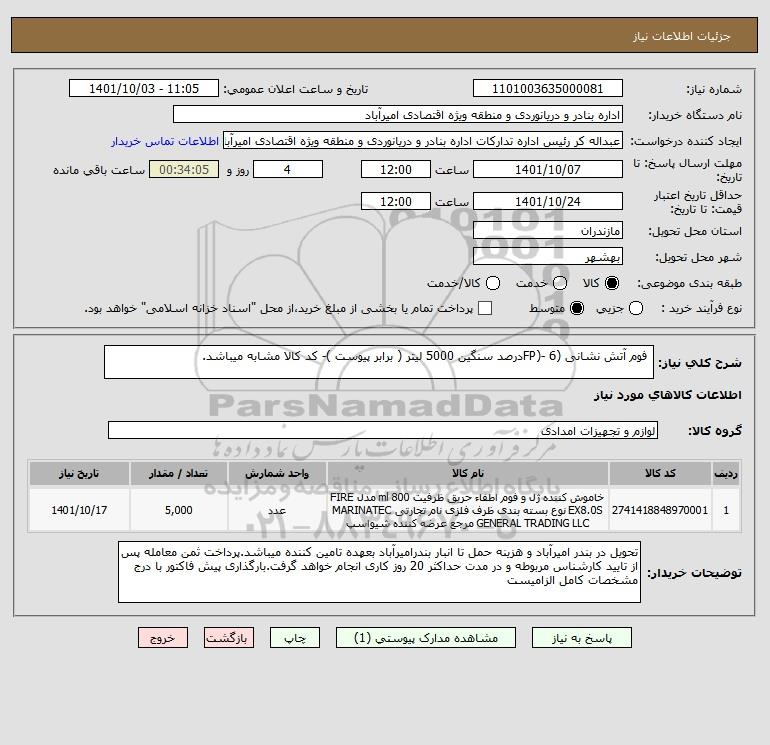Click the response deadline date 1401/10/07
Screen dimensions: 770x745
point(548,169)
